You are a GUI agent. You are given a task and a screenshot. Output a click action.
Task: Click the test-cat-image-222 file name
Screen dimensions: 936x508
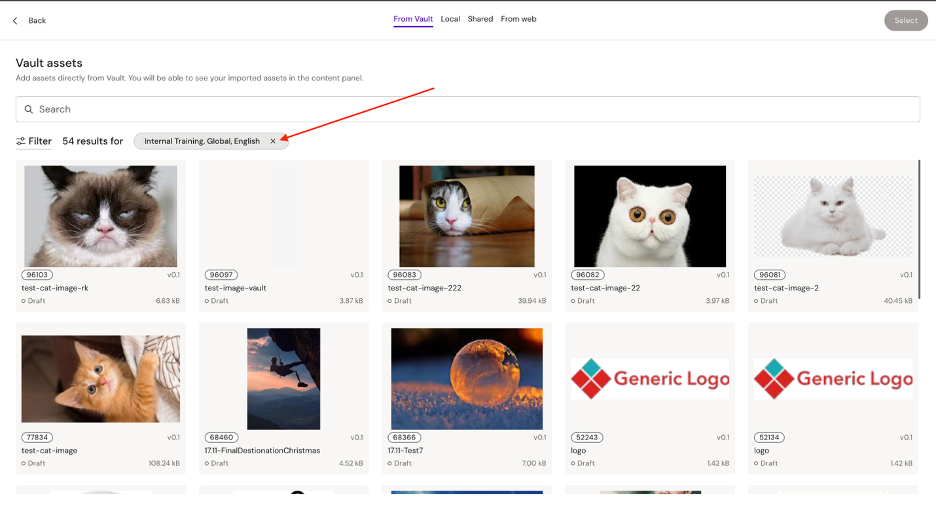[x=424, y=288]
